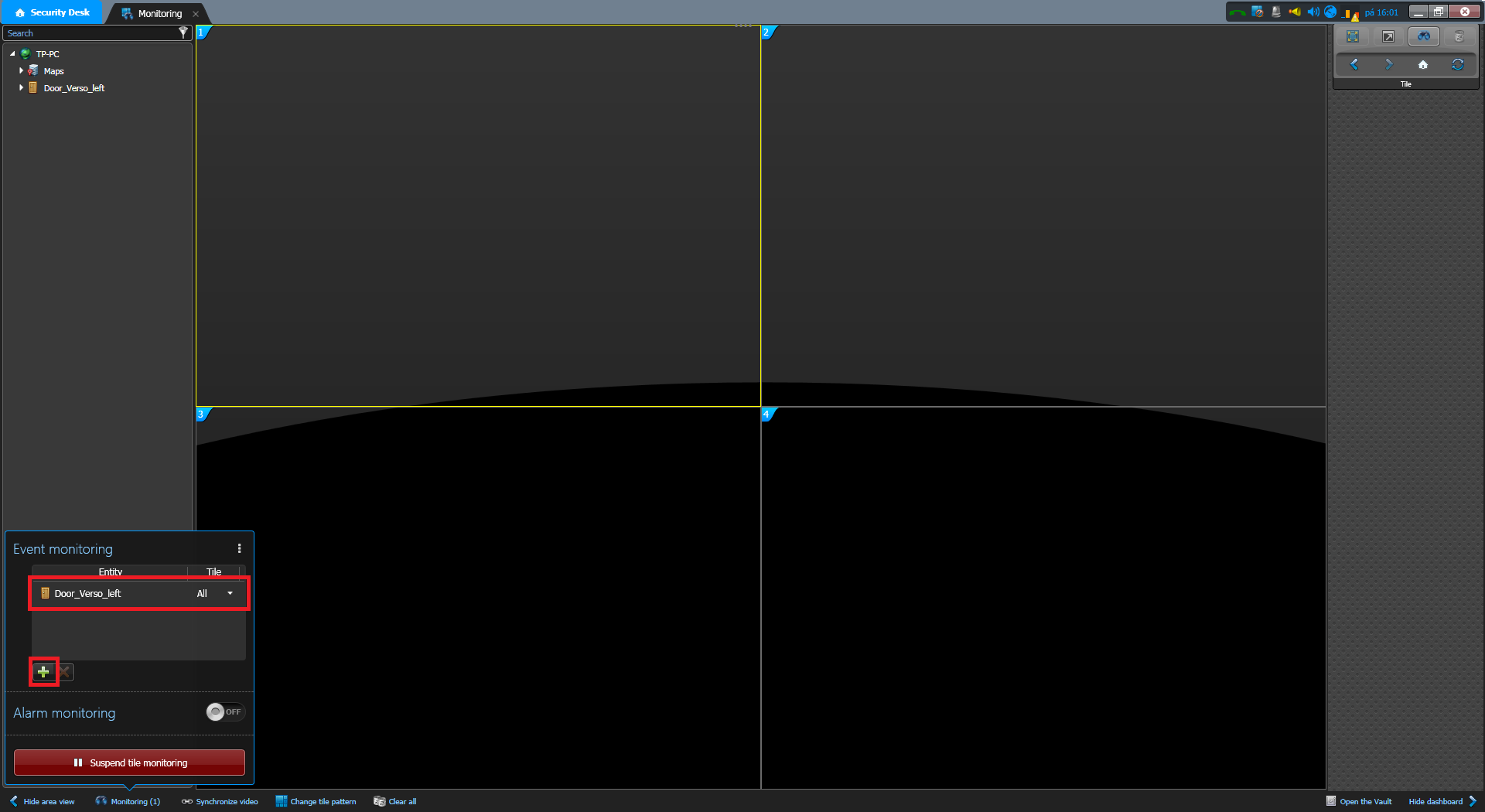This screenshot has width=1485, height=812.
Task: Toggle Monitoring (1) panel in bottom bar
Action: 128,801
